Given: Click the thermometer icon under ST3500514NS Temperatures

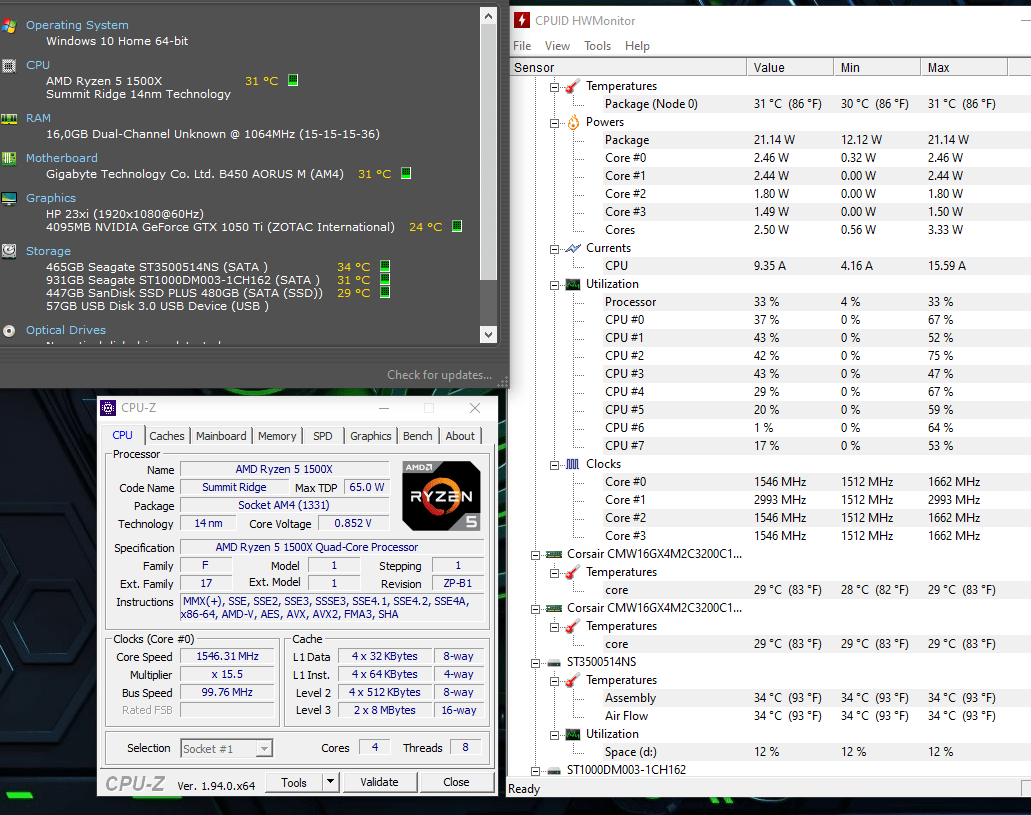Looking at the screenshot, I should [x=573, y=680].
